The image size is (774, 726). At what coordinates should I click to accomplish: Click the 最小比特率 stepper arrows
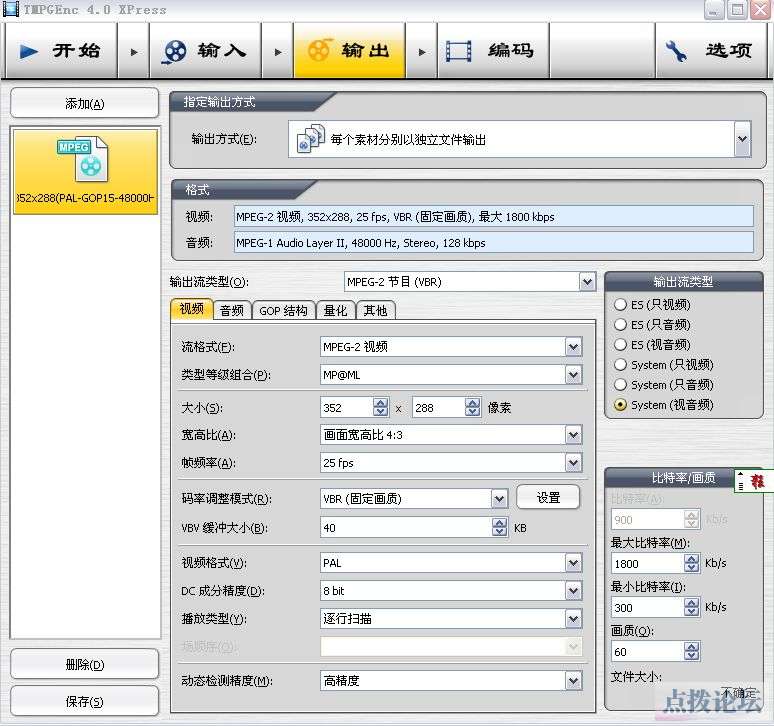click(x=692, y=607)
